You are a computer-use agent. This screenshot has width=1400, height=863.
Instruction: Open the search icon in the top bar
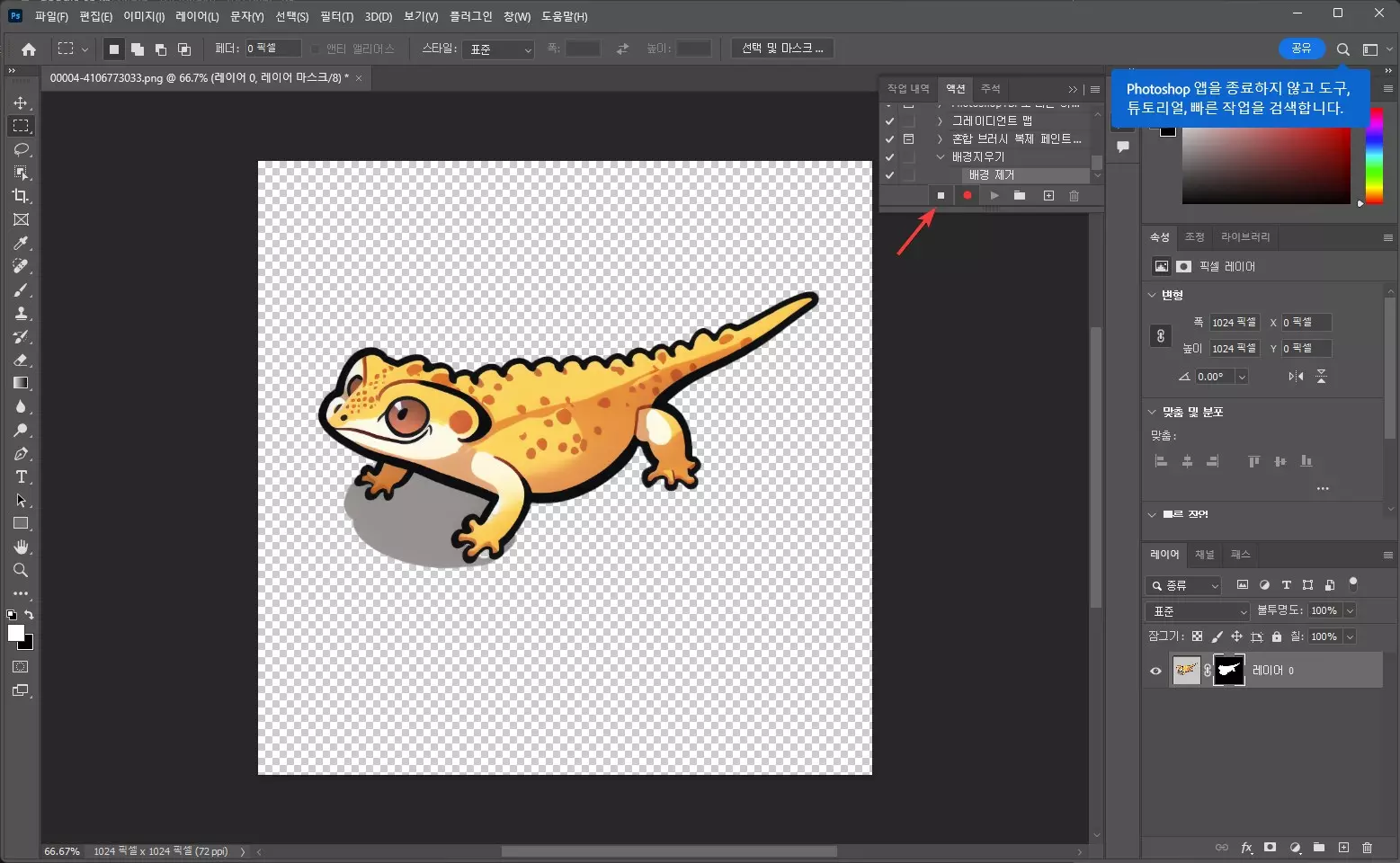[x=1342, y=49]
